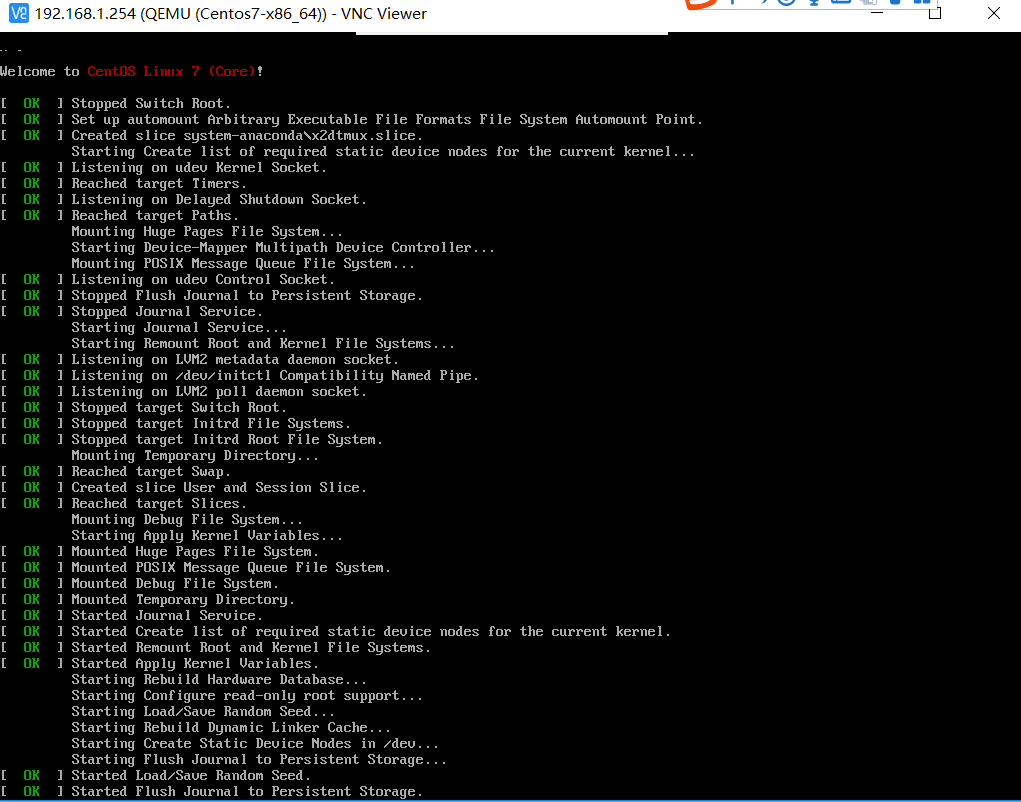
Task: Click 'Starting Apply Kernel Variables...' line
Action: tap(207, 536)
